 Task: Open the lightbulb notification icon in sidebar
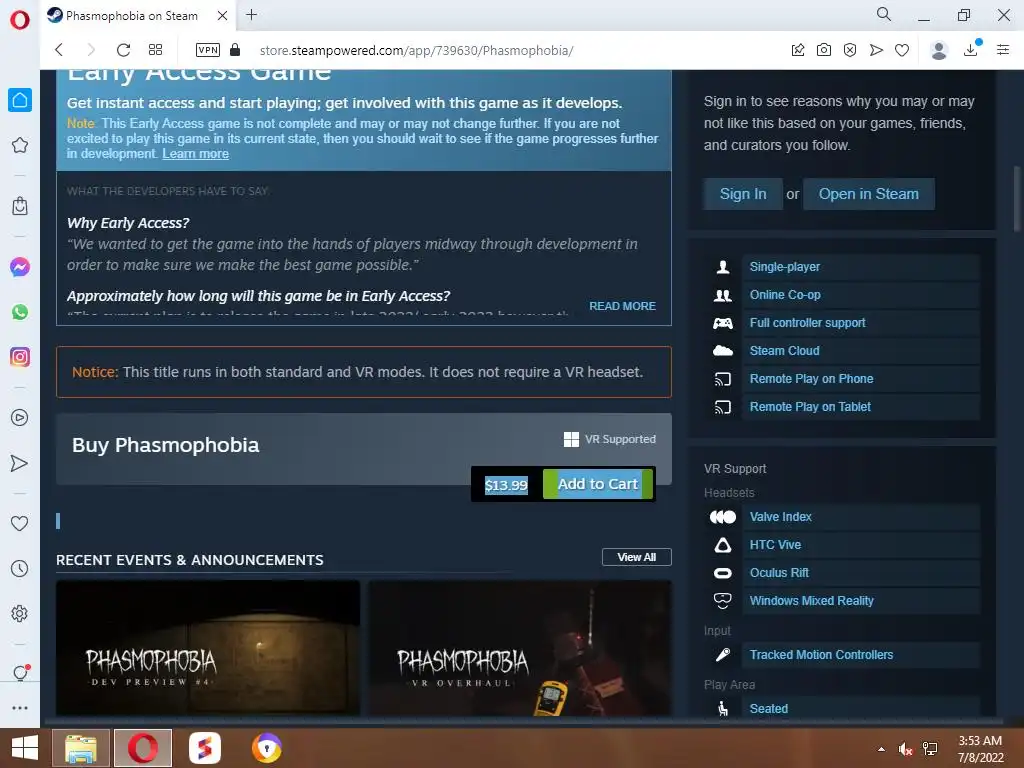point(20,673)
